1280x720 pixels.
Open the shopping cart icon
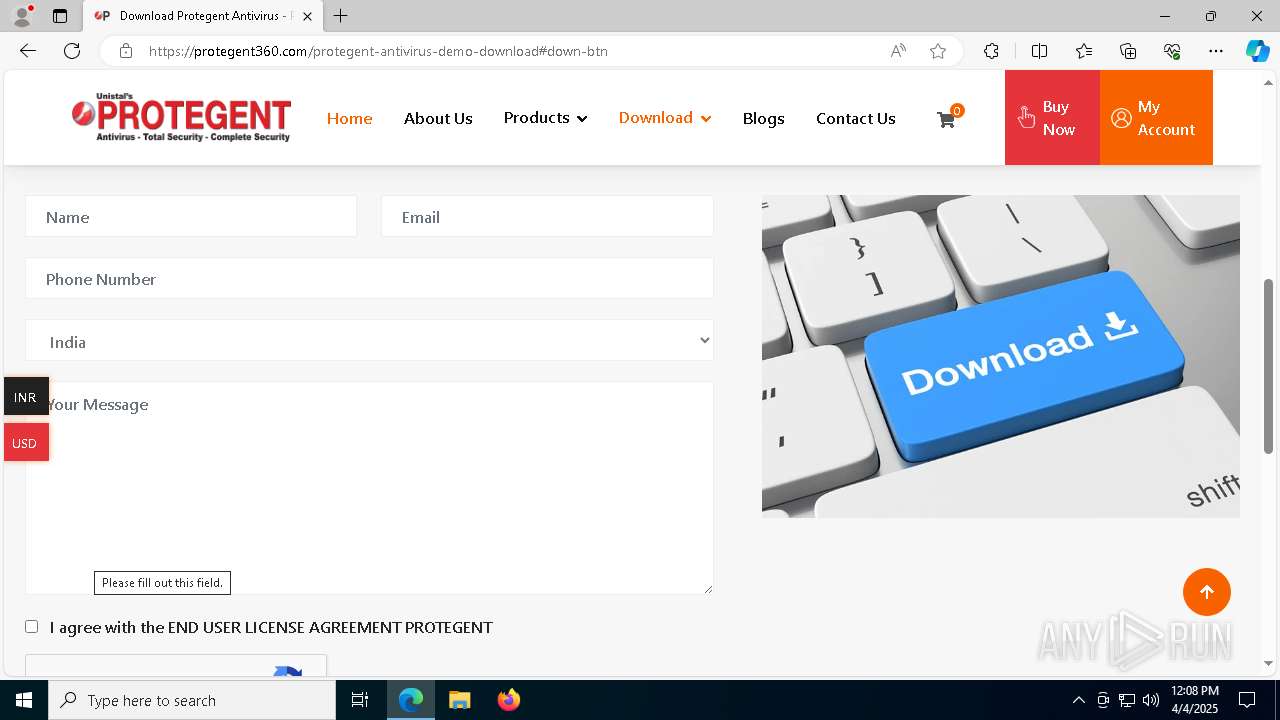tap(946, 119)
